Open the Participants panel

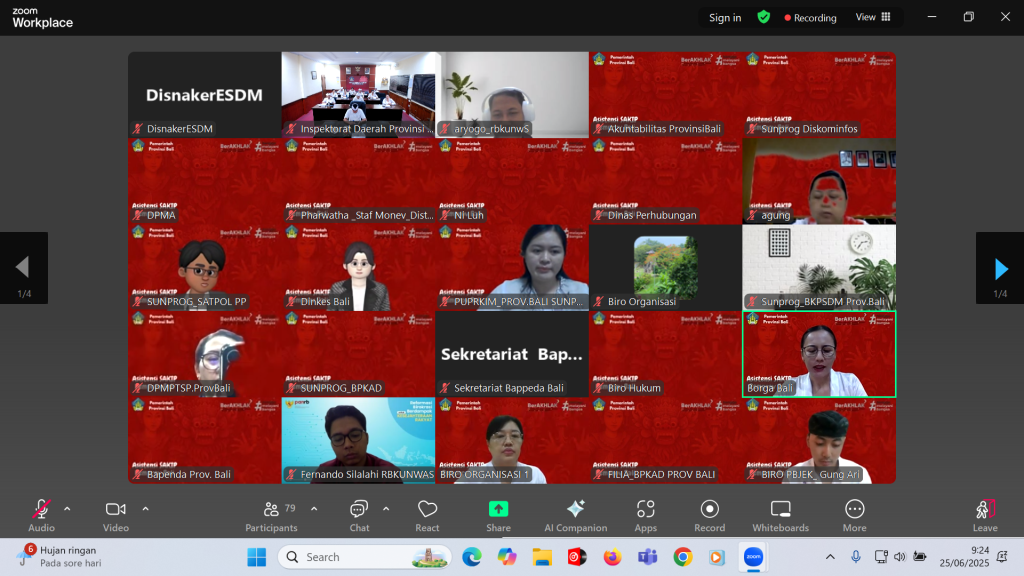point(271,514)
